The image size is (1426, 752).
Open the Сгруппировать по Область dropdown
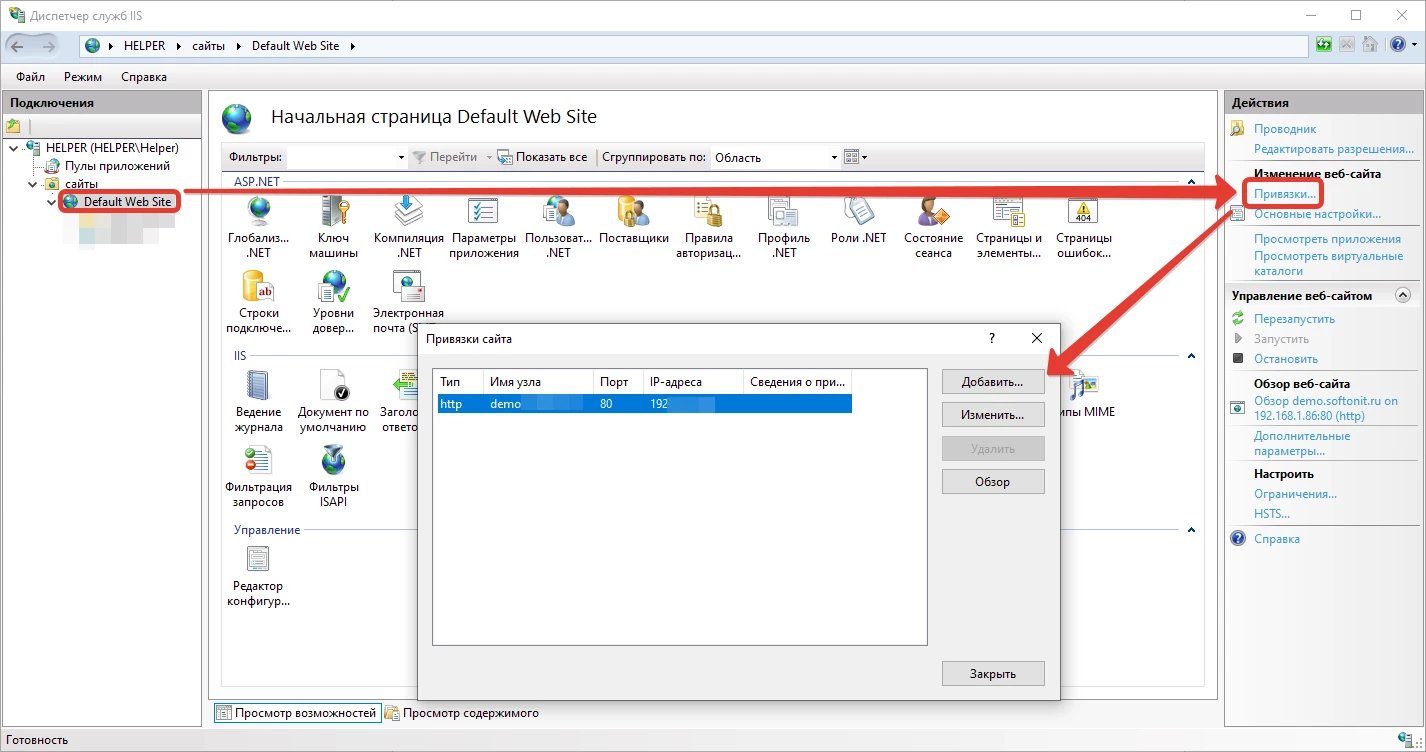(x=834, y=157)
